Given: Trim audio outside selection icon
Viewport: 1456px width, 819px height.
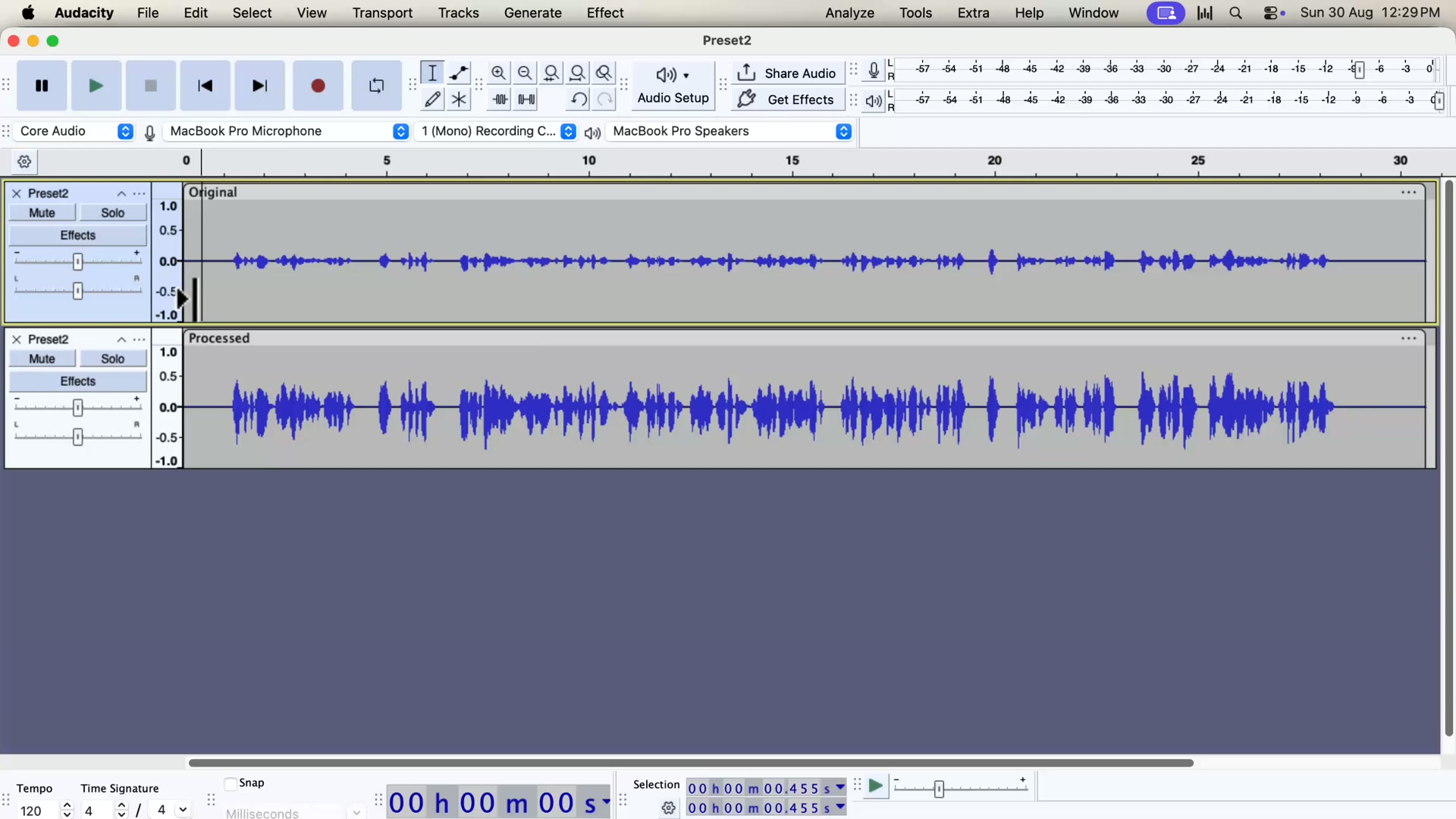Looking at the screenshot, I should [500, 99].
